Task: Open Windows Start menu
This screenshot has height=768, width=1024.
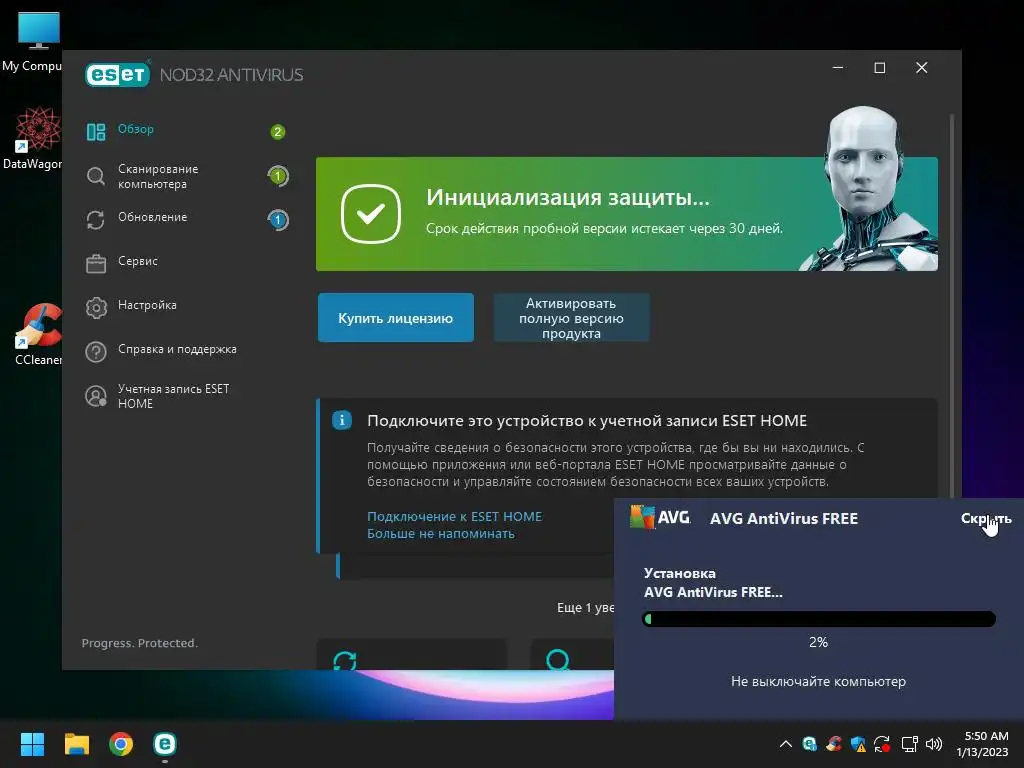Action: [32, 744]
